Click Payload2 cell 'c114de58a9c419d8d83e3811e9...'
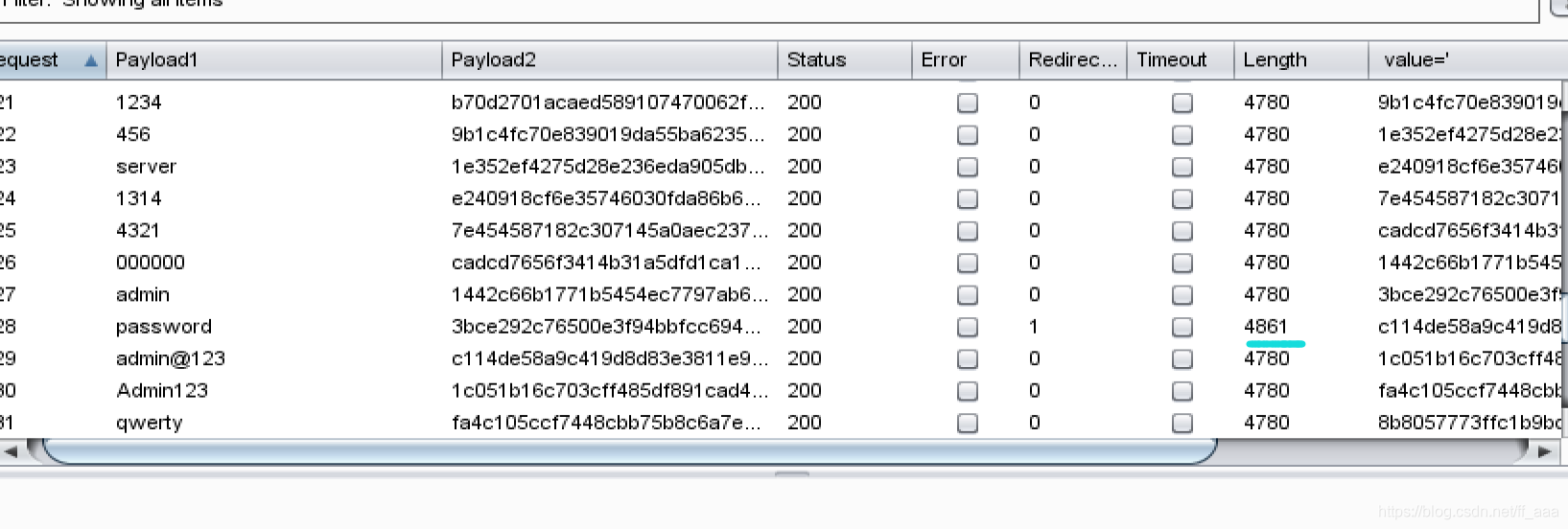Screen dimensions: 1568x529 (610, 358)
